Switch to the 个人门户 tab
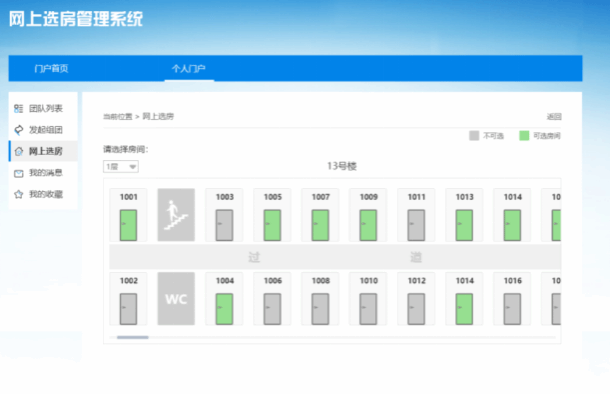 tap(189, 69)
